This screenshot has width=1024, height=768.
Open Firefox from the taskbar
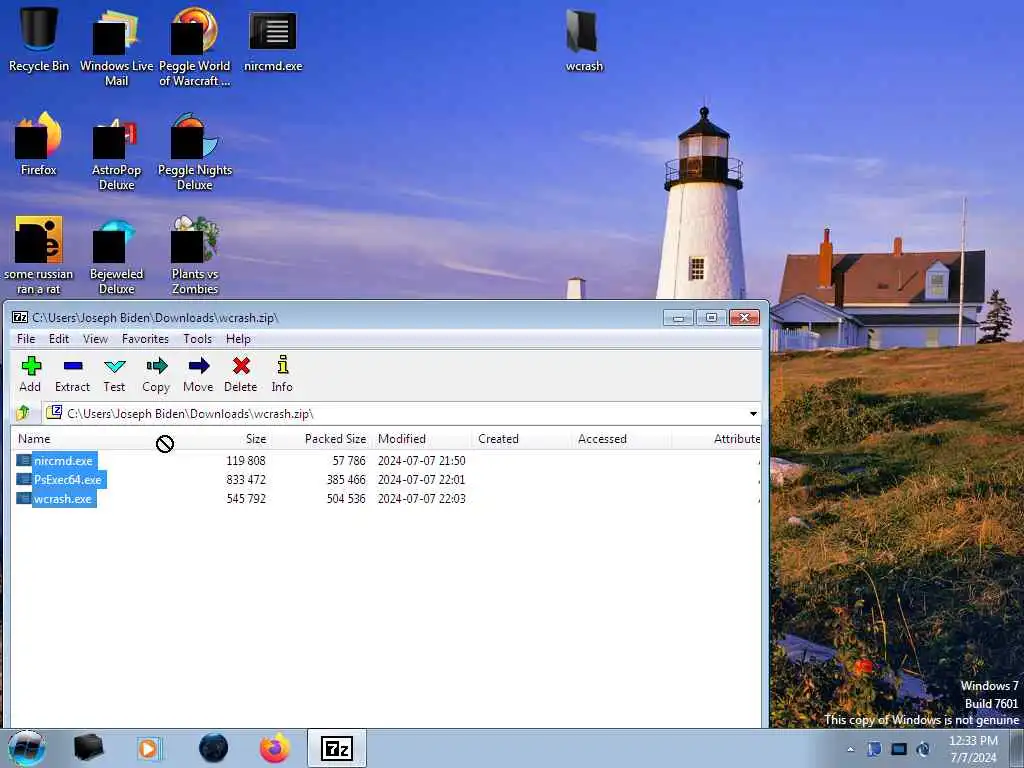click(275, 748)
